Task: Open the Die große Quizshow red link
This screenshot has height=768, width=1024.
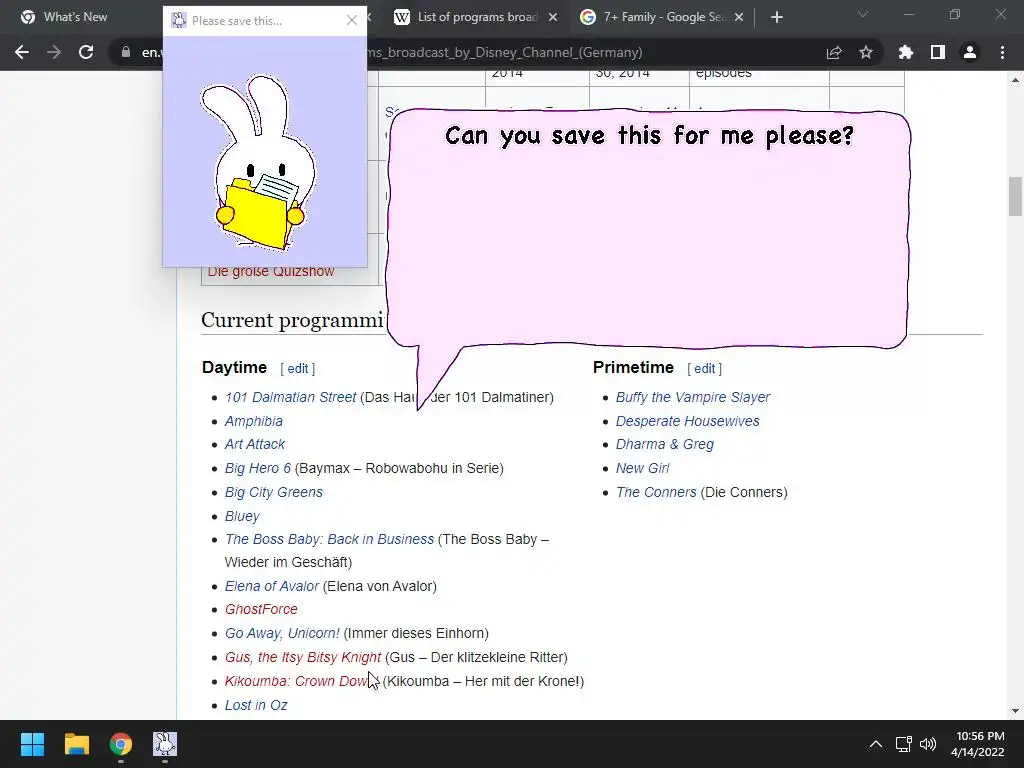Action: coord(270,272)
